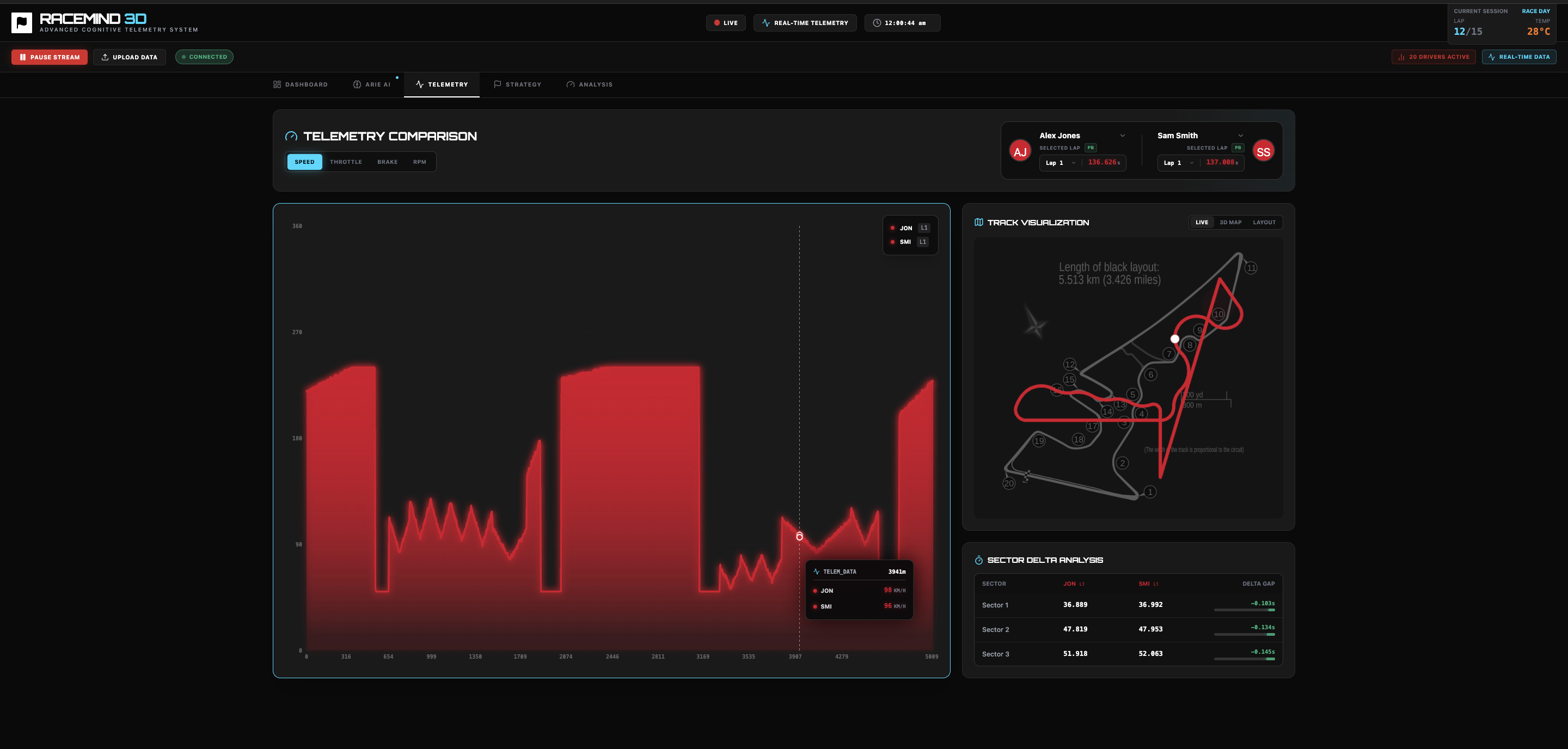Select the Throttle metric toggle
The height and width of the screenshot is (749, 1568).
[x=346, y=162]
